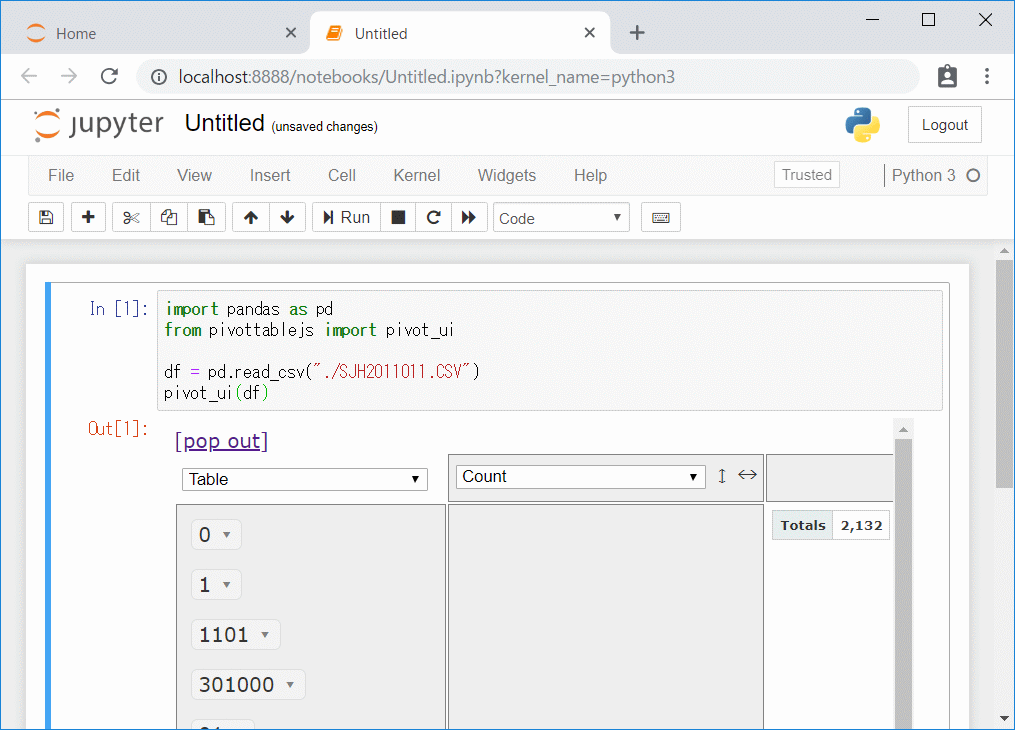Run the selected cell
This screenshot has height=730, width=1015.
pos(345,217)
